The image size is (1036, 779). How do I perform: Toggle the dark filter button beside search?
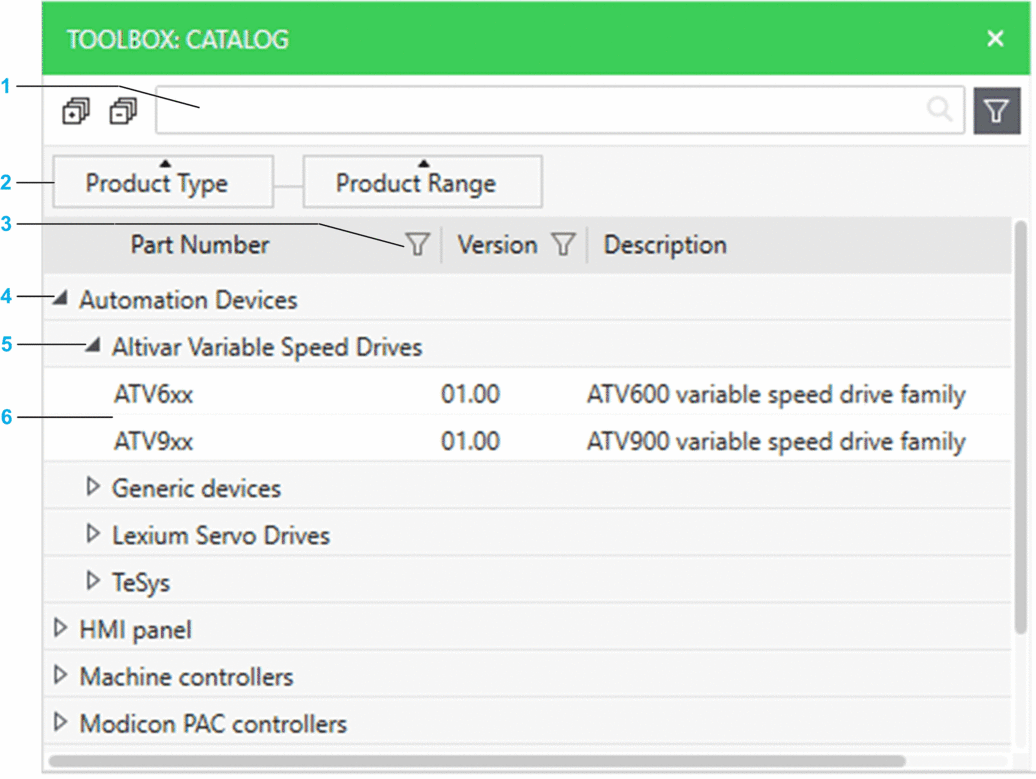click(x=996, y=111)
